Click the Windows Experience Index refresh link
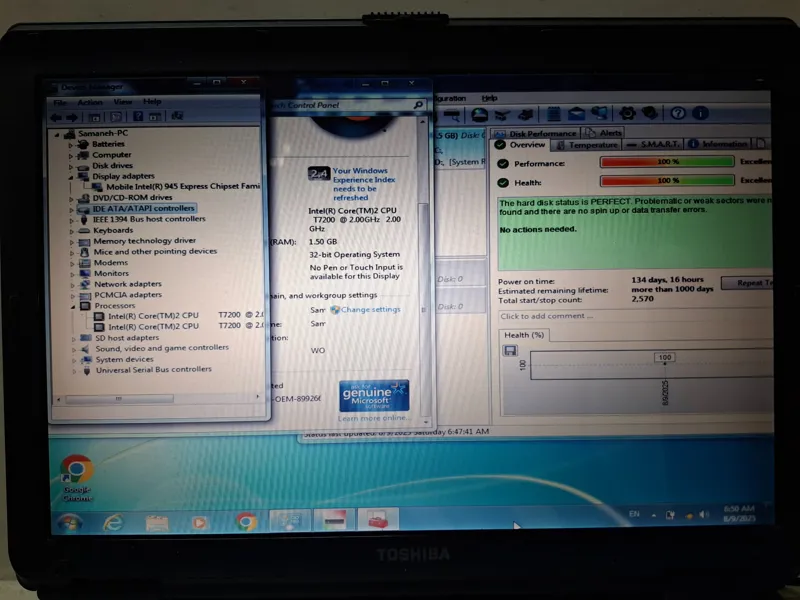The width and height of the screenshot is (800, 600). (364, 184)
